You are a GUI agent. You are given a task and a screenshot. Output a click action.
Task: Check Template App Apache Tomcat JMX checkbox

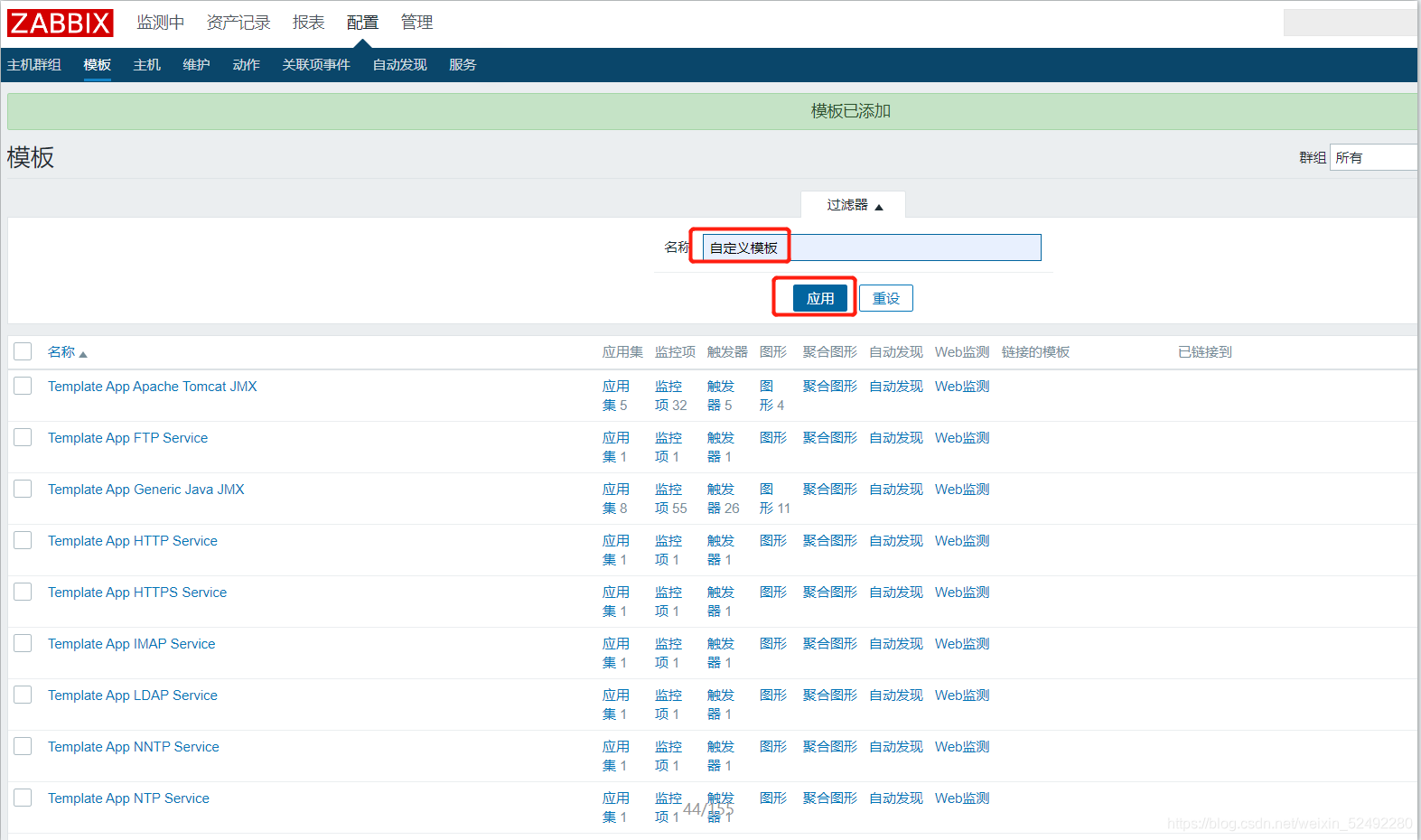[x=23, y=386]
